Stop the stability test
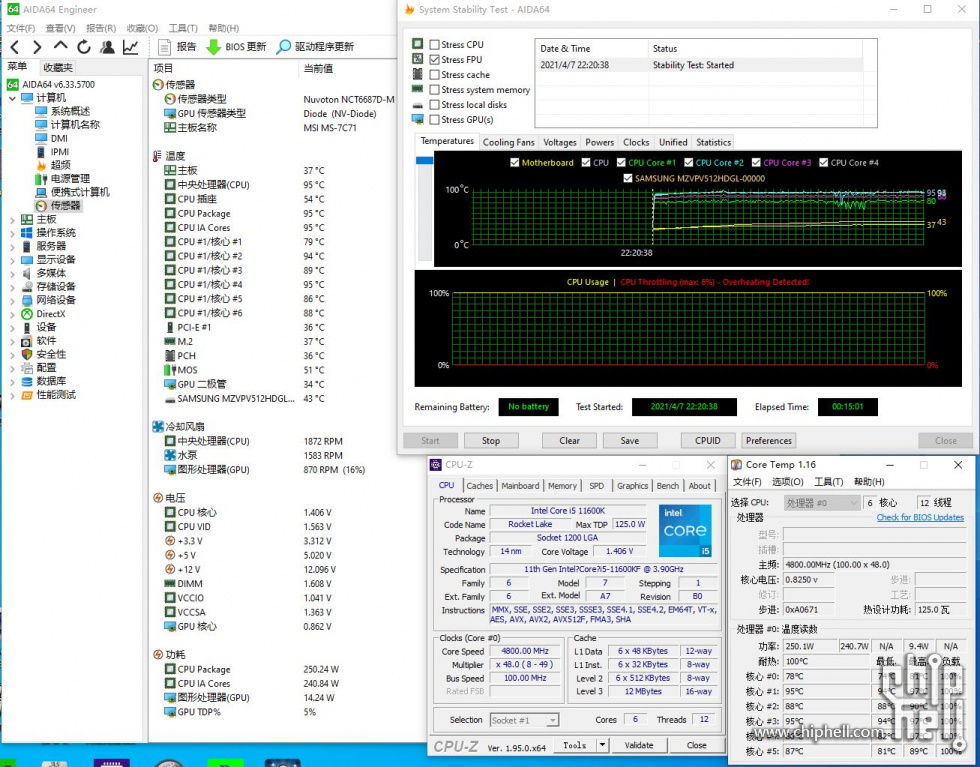Screen dimensions: 980x767 (491, 441)
